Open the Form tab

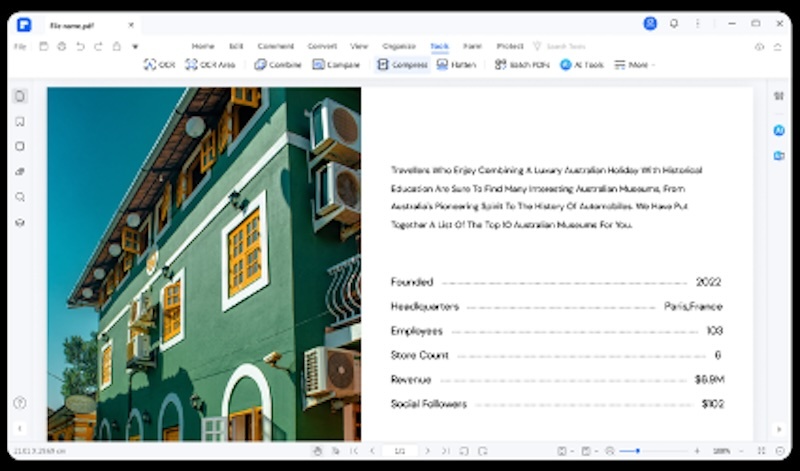(472, 46)
